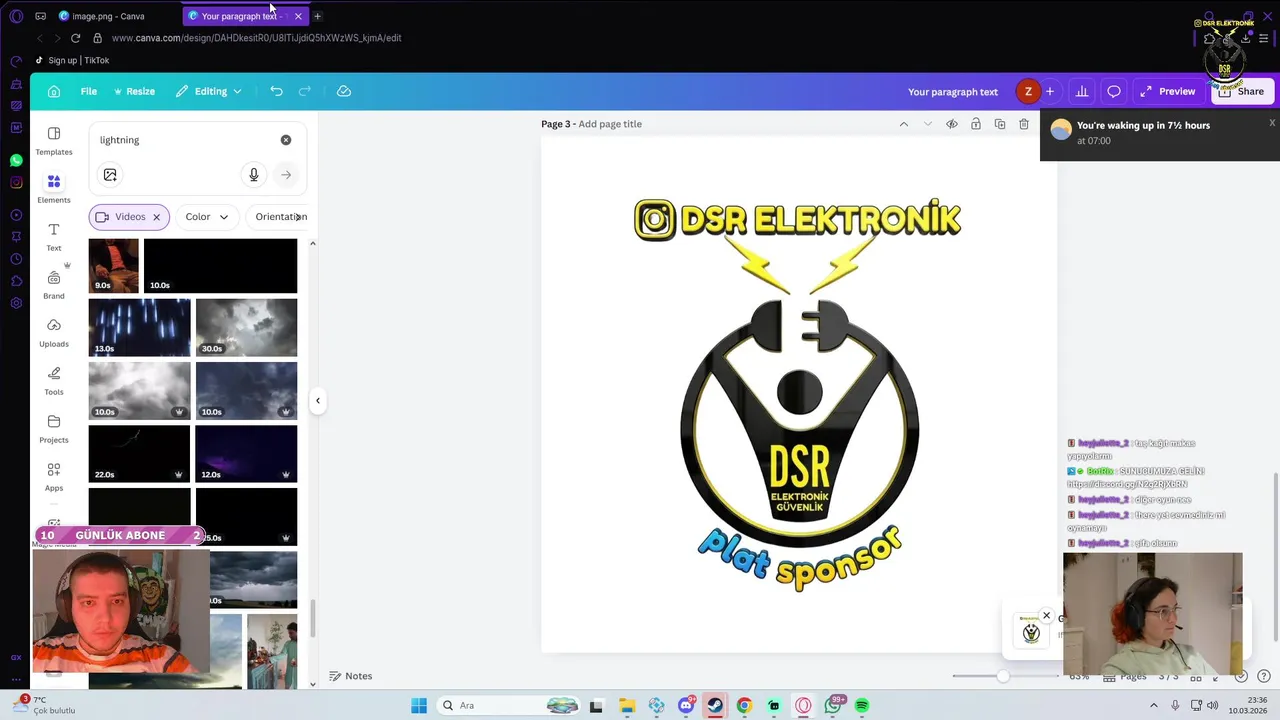1280x720 pixels.
Task: Add a collaborator with plus button
Action: pos(1050,91)
